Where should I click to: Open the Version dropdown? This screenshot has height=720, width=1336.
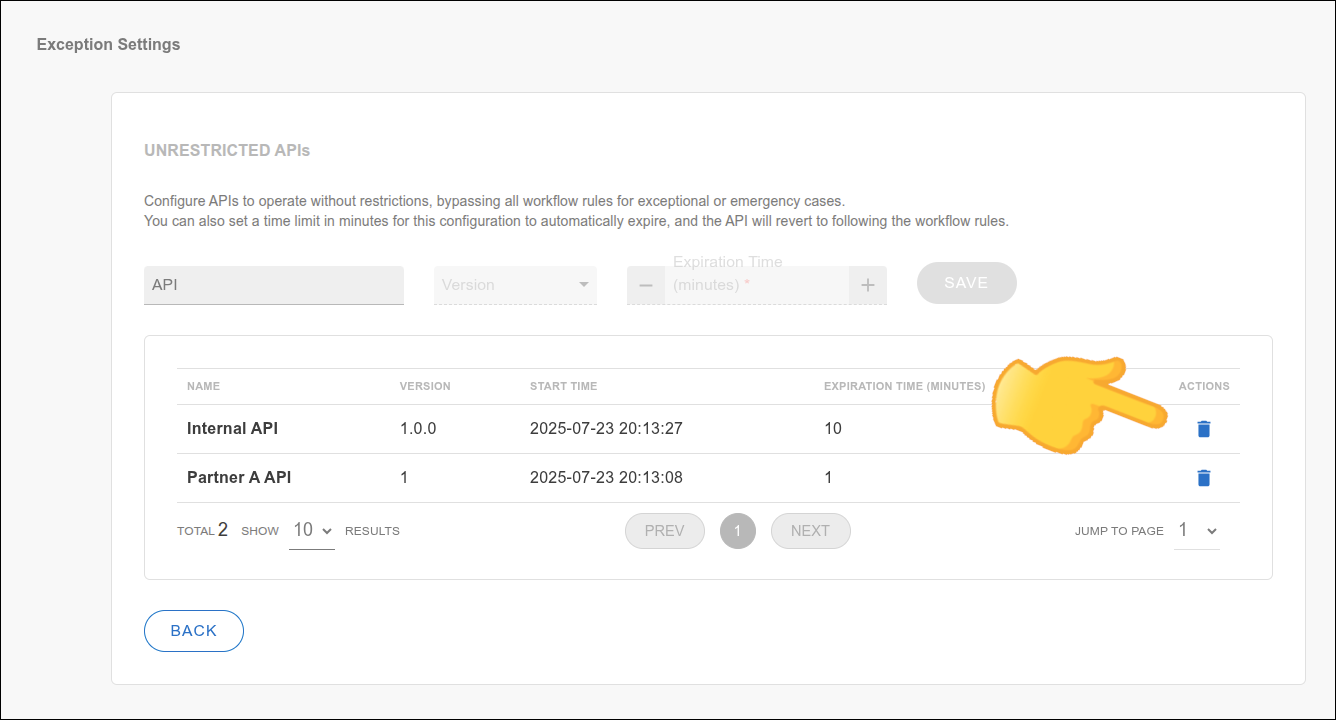[x=515, y=285]
